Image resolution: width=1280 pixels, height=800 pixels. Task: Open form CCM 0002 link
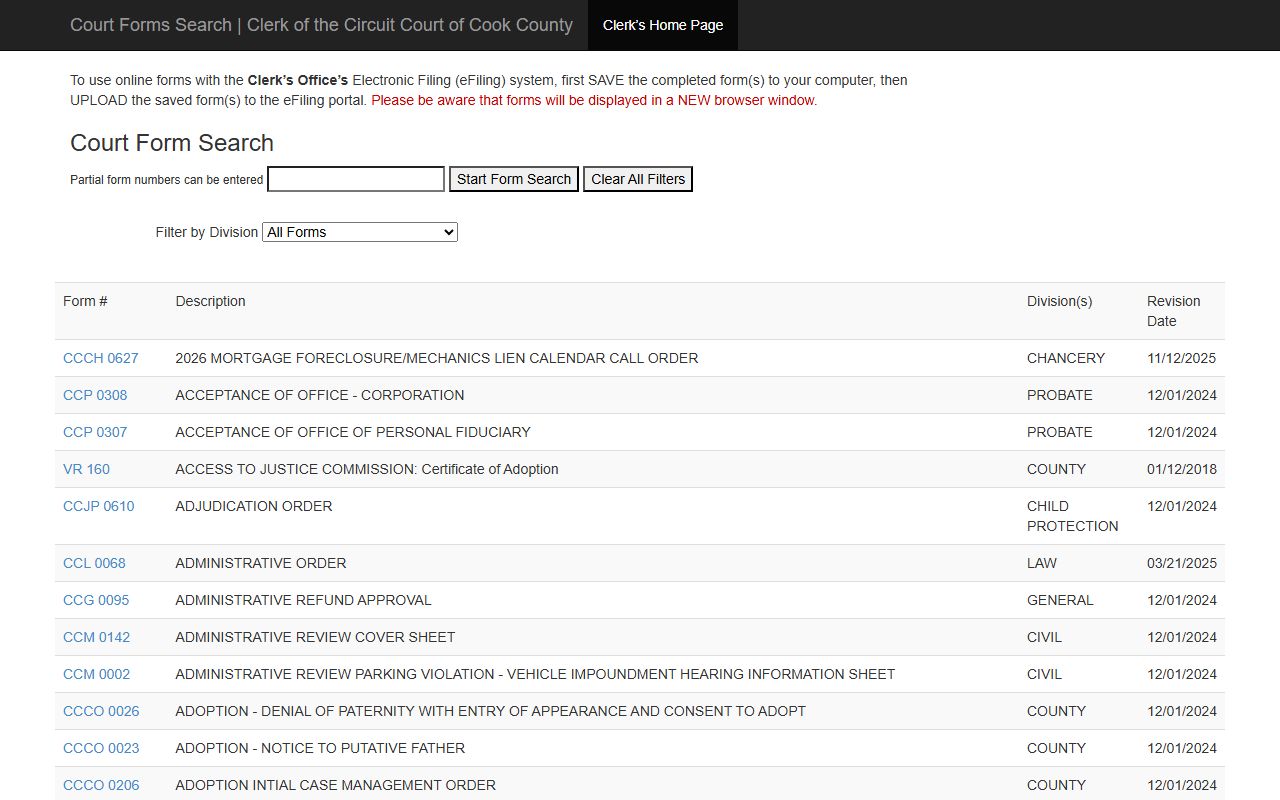[96, 674]
